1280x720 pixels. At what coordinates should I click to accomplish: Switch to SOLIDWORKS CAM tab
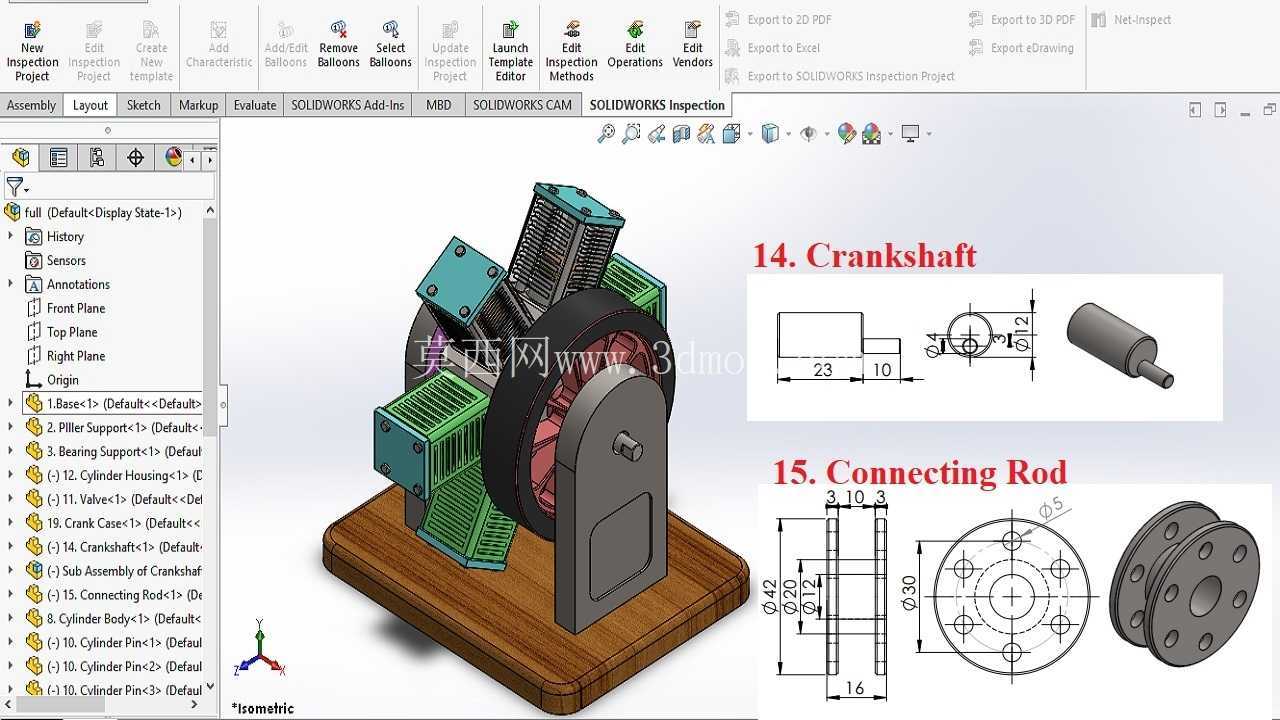click(x=522, y=105)
